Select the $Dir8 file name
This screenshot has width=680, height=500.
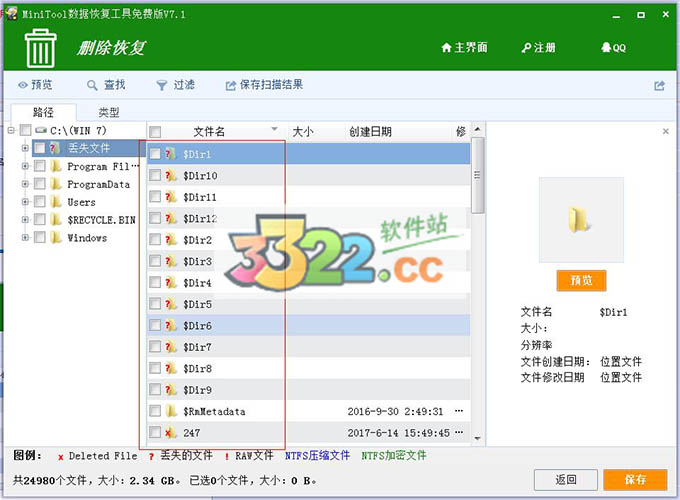197,369
